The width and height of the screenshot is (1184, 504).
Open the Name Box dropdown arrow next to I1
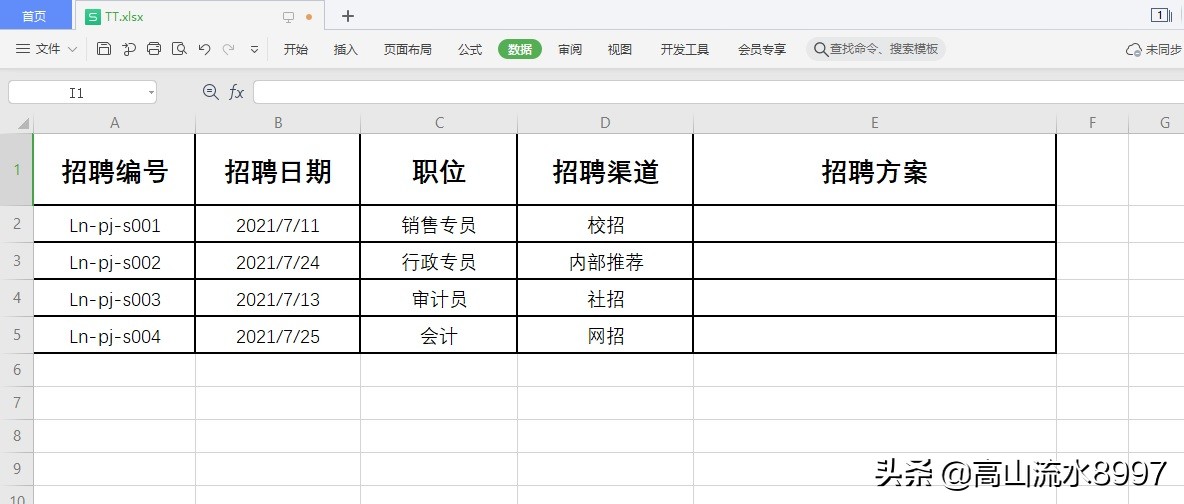click(151, 93)
